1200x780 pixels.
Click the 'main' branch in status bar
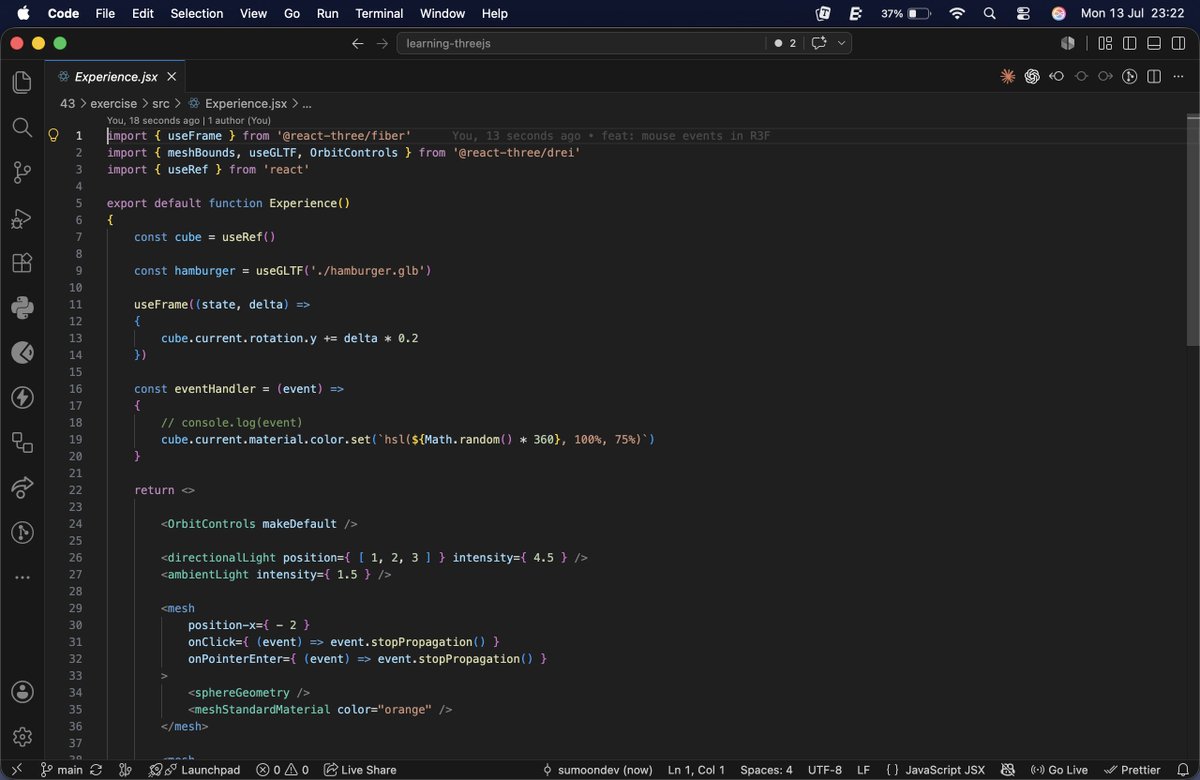(62, 770)
